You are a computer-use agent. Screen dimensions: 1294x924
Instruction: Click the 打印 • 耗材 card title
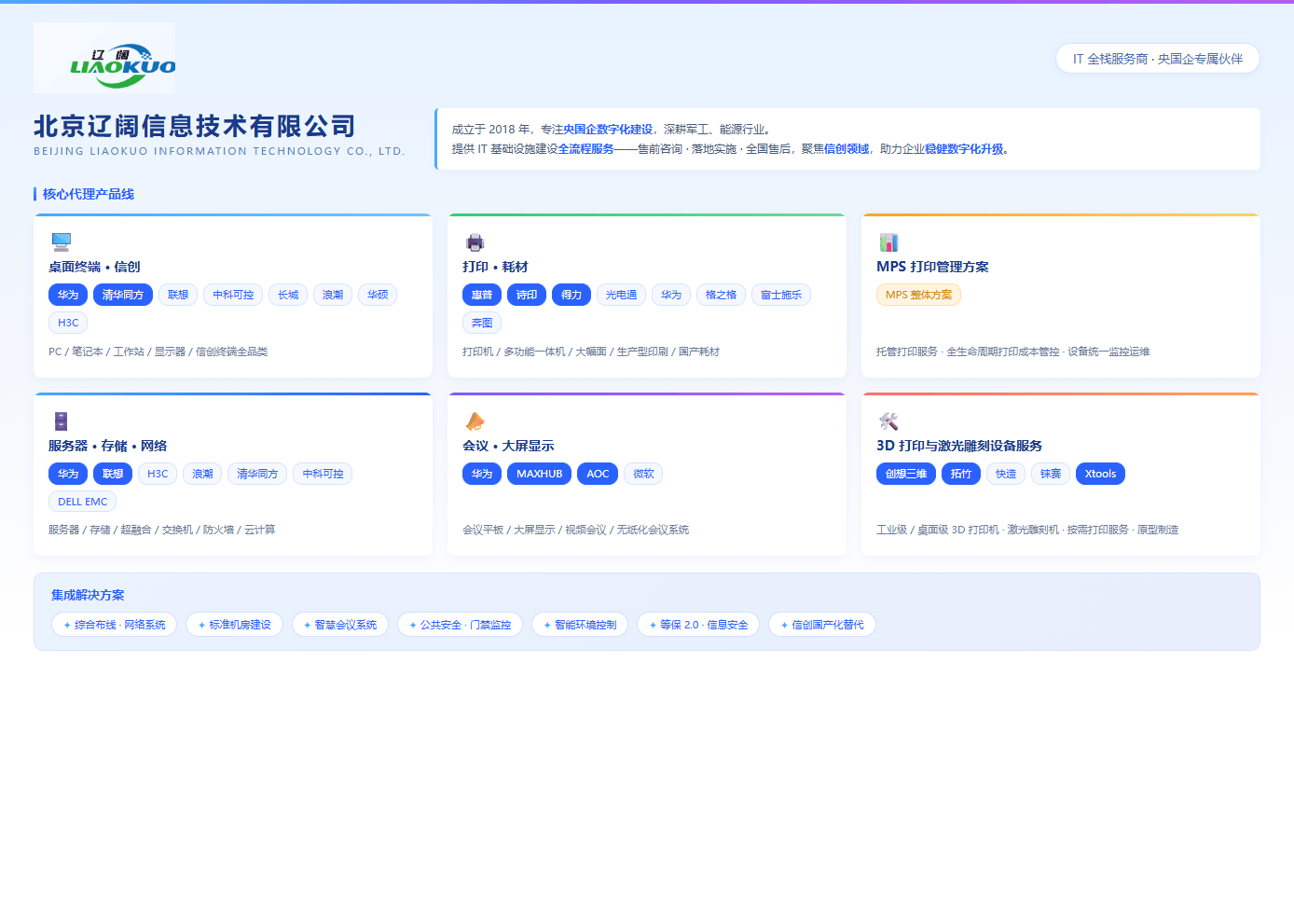click(x=495, y=267)
